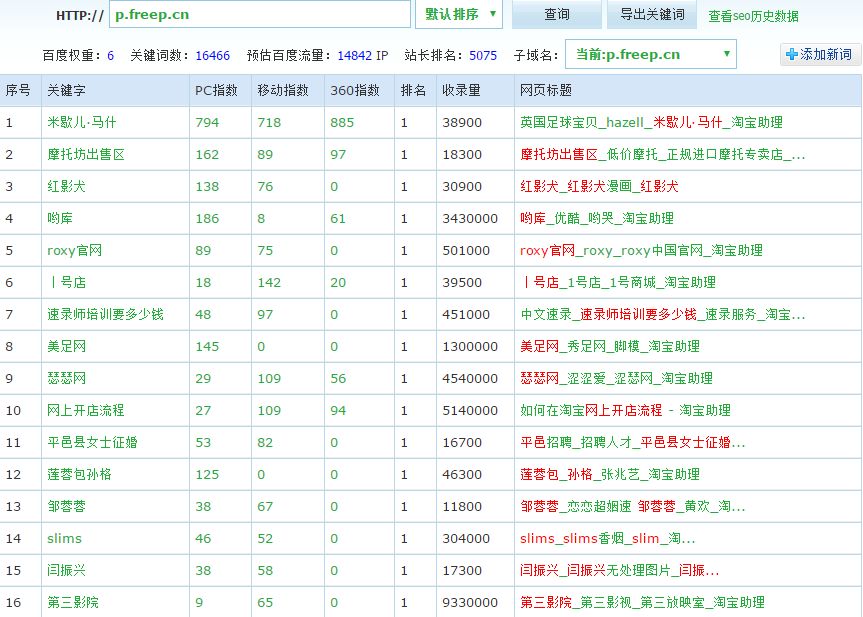The image size is (863, 617).
Task: Click indexed count 501000 in roxy官网 row
Action: [x=466, y=250]
